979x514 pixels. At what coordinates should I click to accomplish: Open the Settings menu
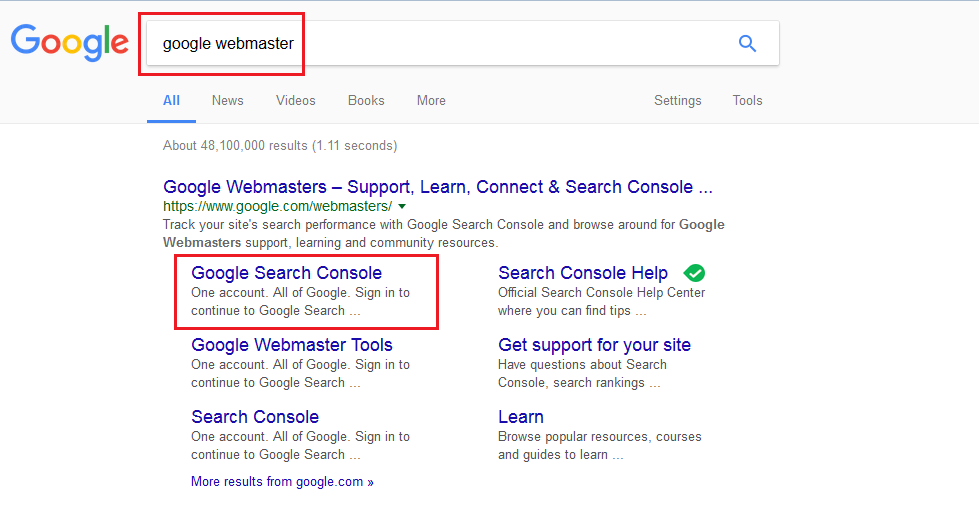[677, 101]
